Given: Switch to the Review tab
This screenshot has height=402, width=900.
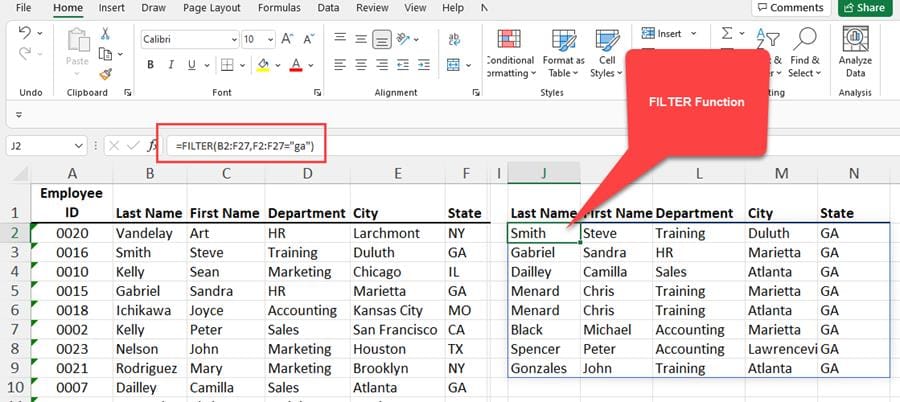Looking at the screenshot, I should click(x=372, y=8).
